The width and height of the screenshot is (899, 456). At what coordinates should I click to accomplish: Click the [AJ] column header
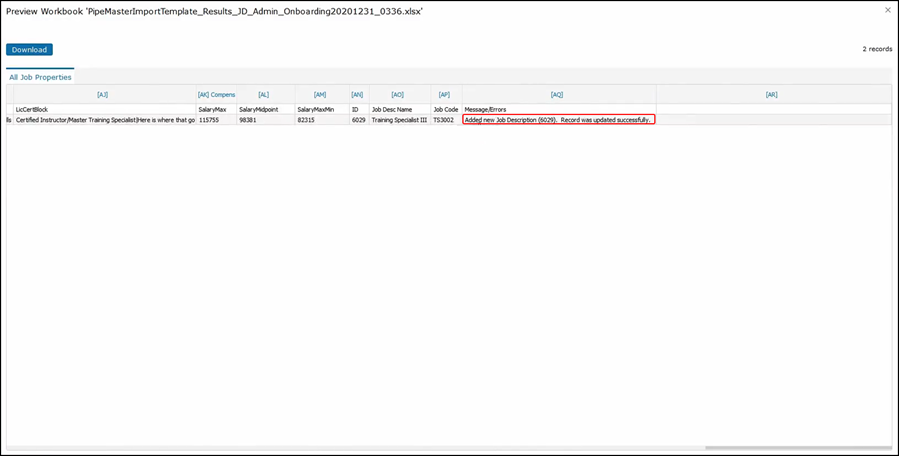[x=102, y=94]
